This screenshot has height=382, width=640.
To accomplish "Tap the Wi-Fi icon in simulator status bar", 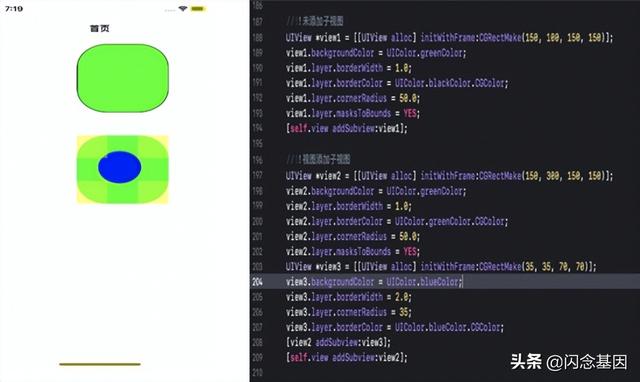I will (x=183, y=9).
